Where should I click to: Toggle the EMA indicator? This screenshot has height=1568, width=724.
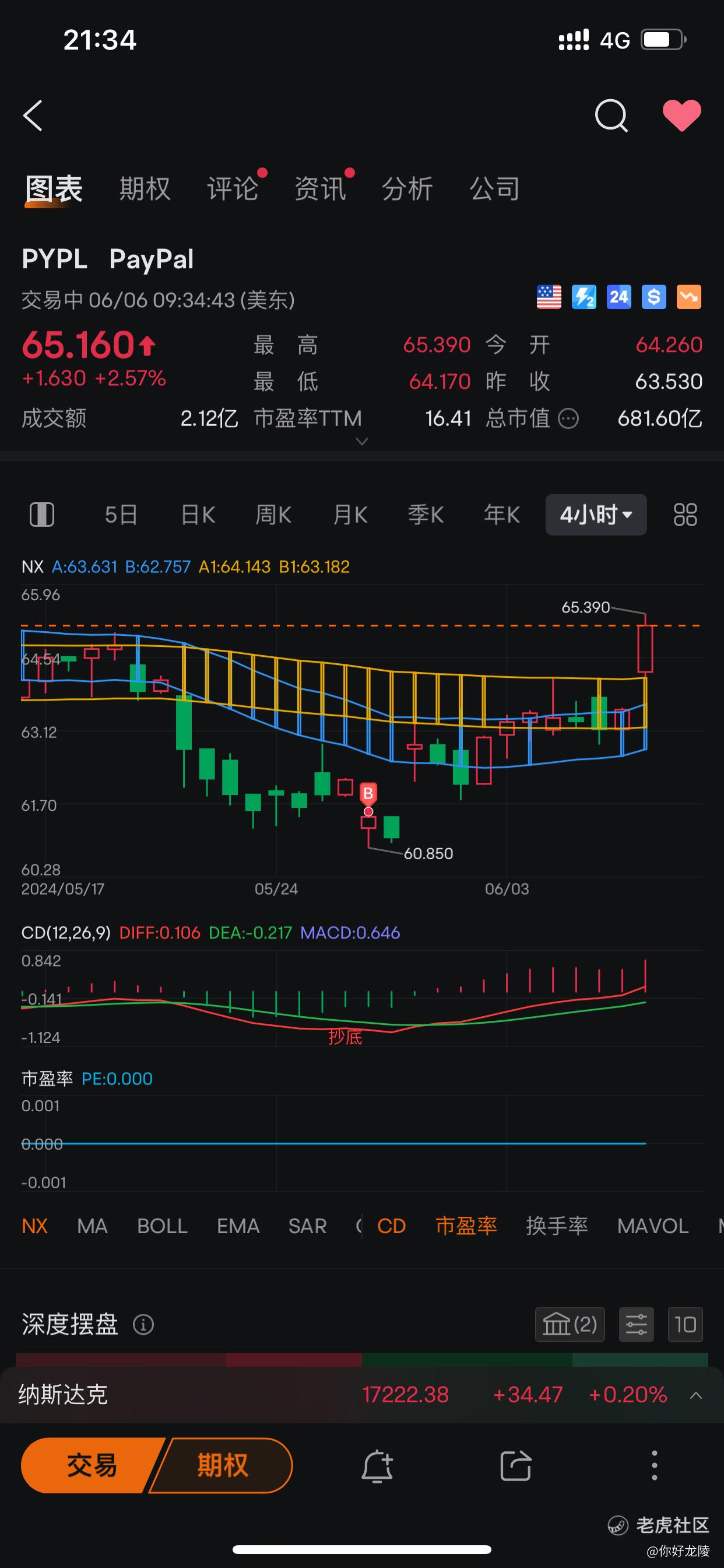pyautogui.click(x=238, y=1226)
